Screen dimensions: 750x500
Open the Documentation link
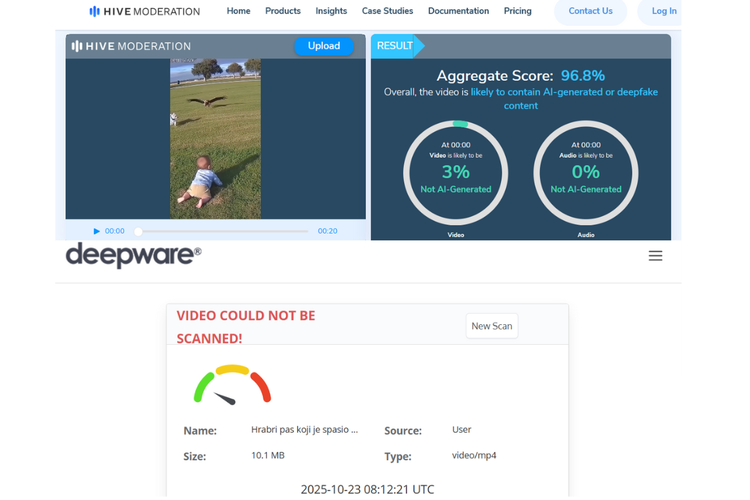[x=458, y=11]
